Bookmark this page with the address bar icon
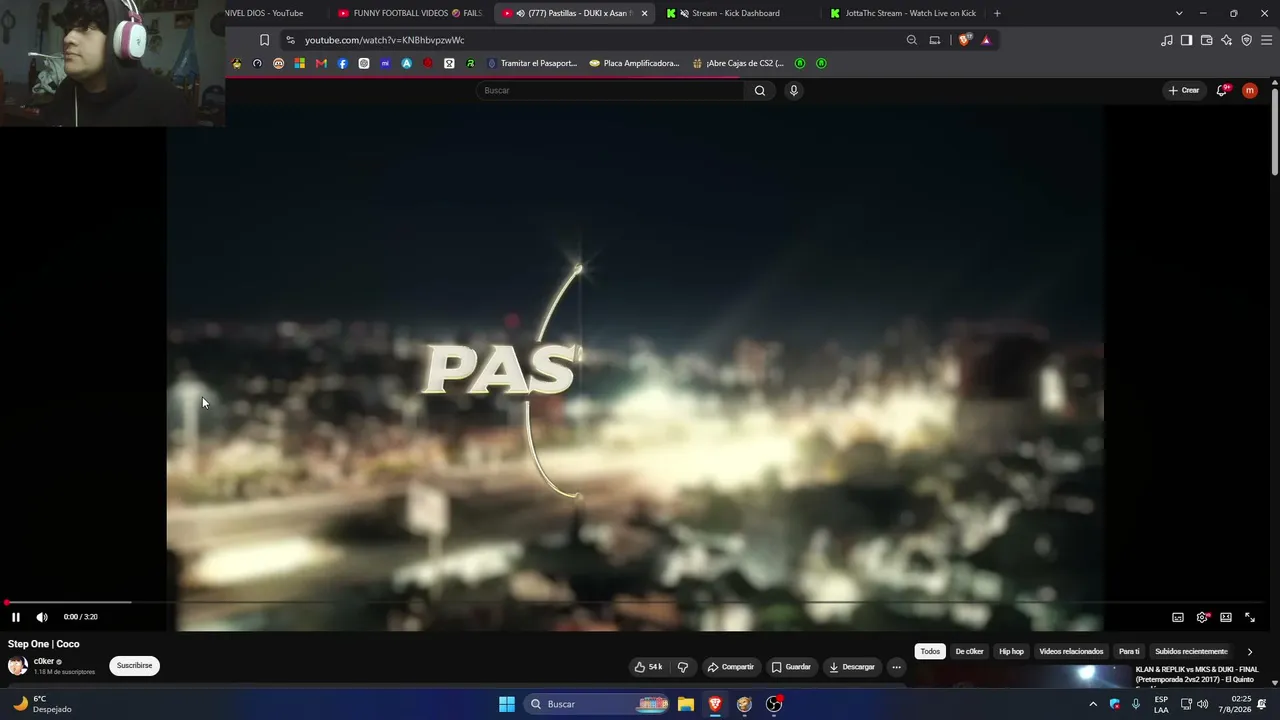This screenshot has width=1280, height=720. 264,40
